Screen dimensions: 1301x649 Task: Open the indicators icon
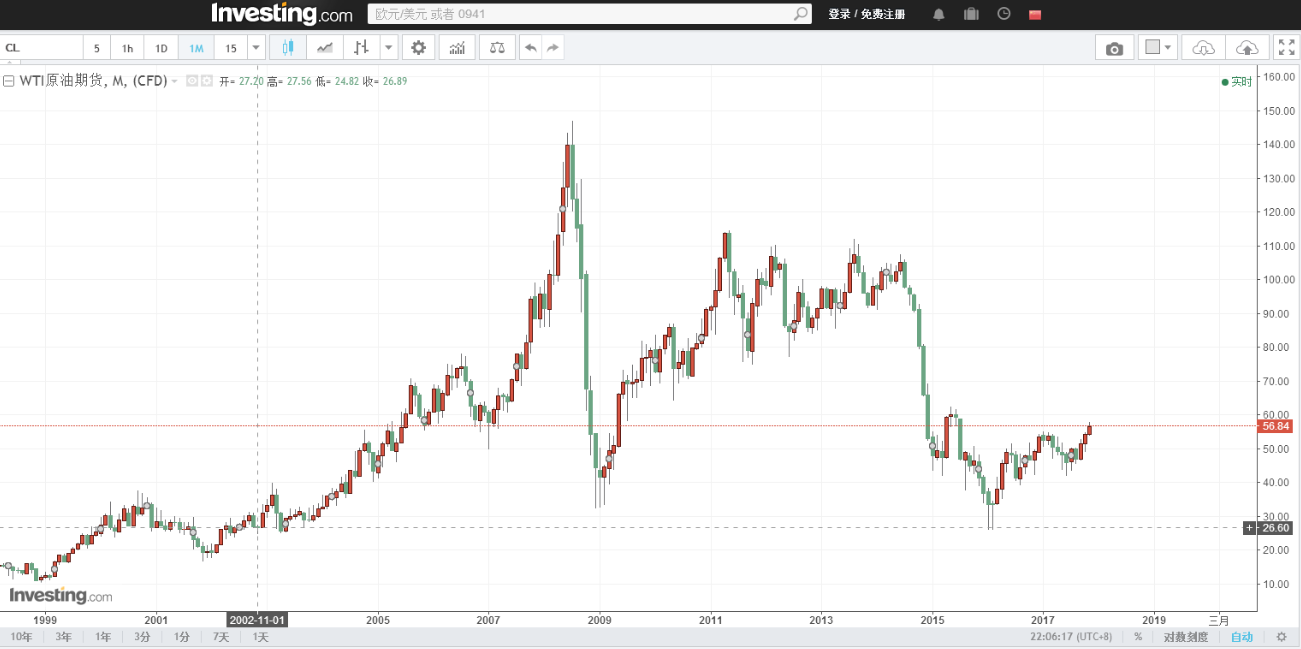[457, 48]
